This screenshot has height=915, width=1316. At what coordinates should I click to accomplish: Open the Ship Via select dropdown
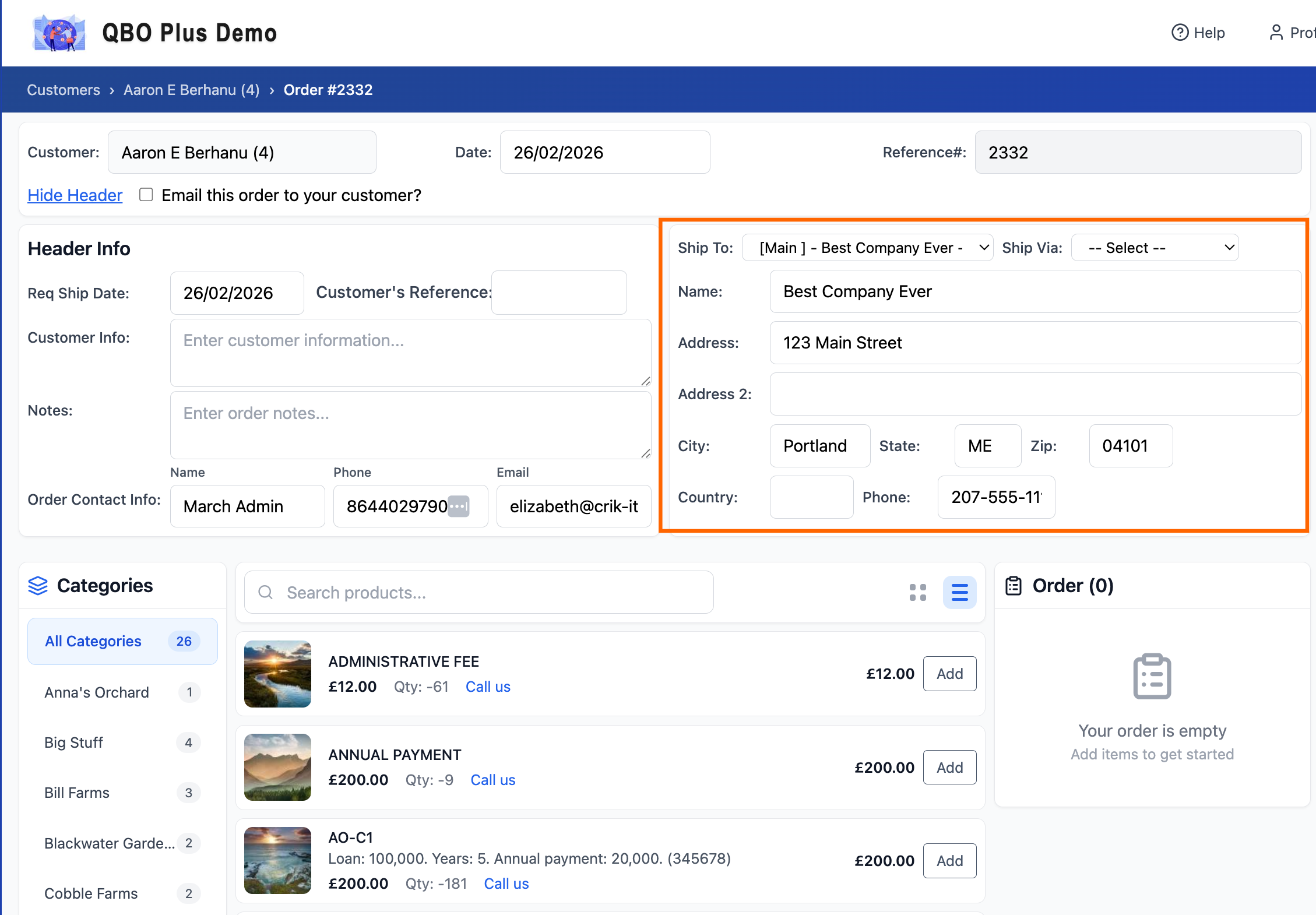click(x=1155, y=248)
